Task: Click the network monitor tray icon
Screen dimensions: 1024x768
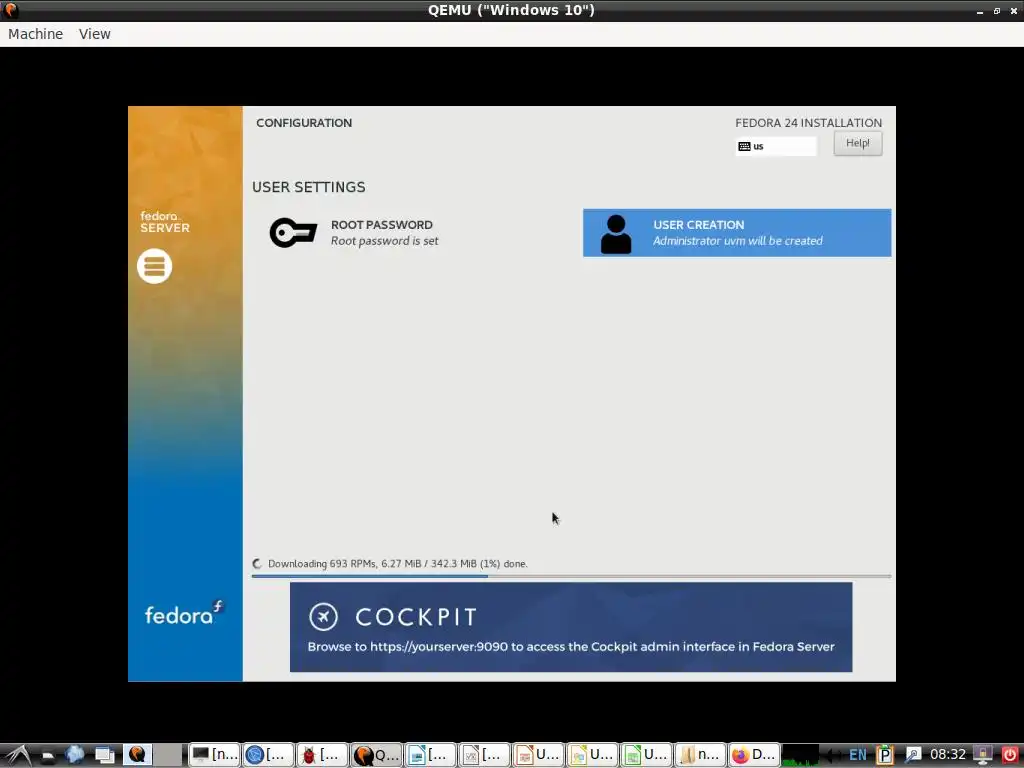Action: [x=982, y=756]
